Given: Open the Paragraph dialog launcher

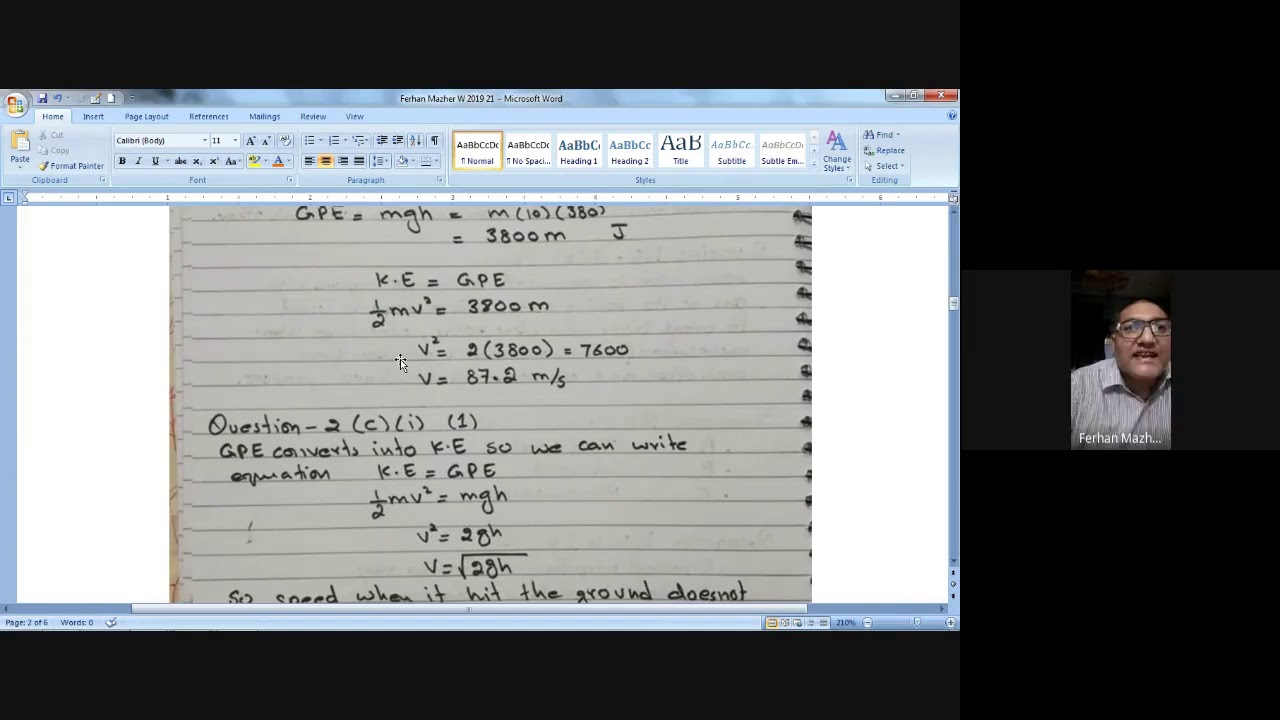Looking at the screenshot, I should click(x=439, y=180).
